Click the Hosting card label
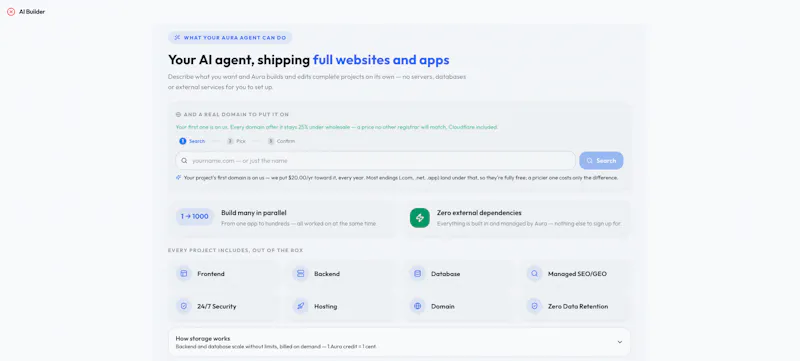 [326, 306]
